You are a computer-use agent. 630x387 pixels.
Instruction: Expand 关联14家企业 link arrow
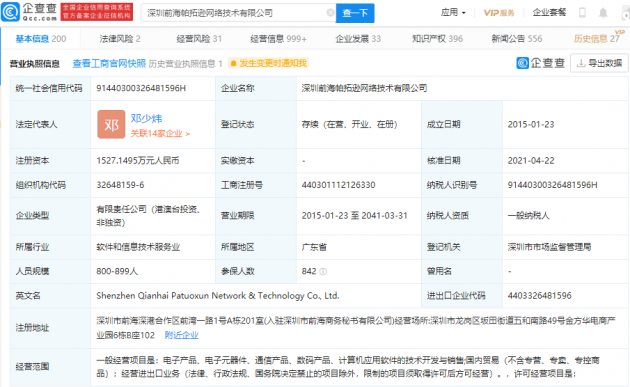(188, 134)
